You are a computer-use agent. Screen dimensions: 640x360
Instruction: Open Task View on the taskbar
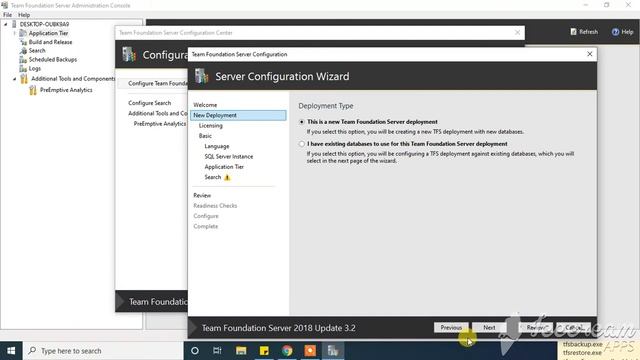(217, 351)
